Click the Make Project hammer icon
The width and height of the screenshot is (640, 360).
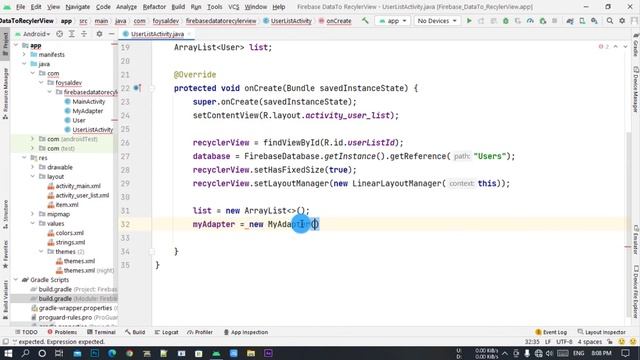pos(365,20)
